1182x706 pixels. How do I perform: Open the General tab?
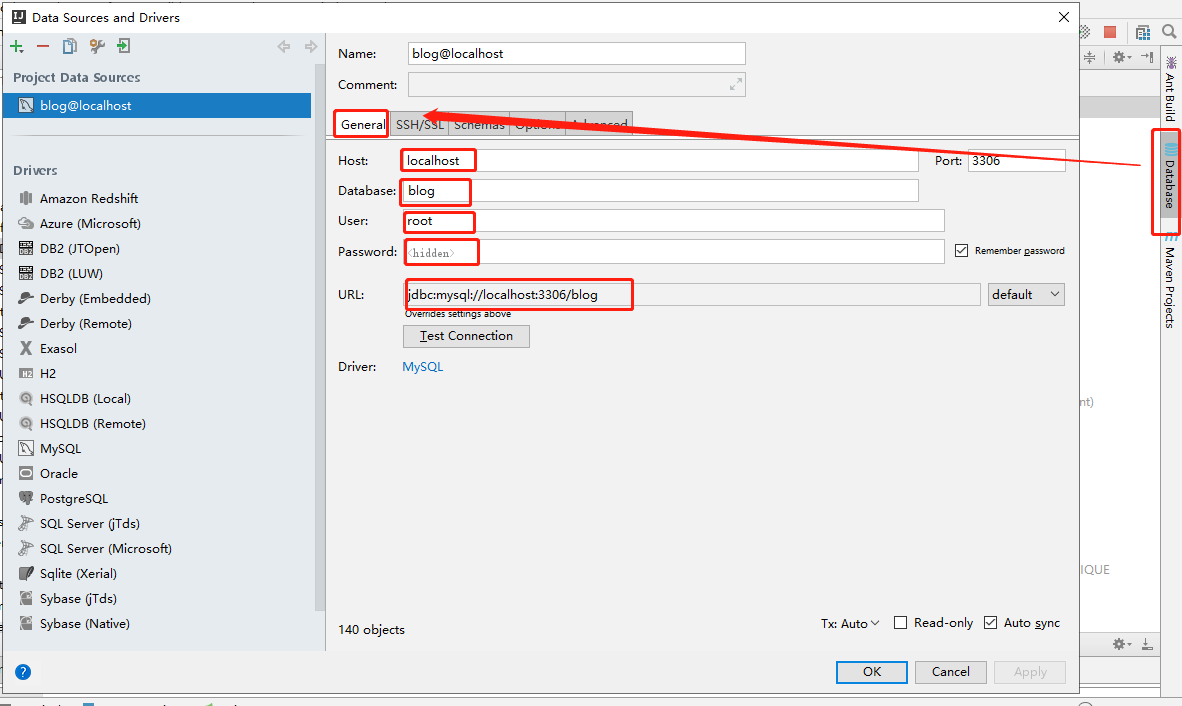coord(362,124)
